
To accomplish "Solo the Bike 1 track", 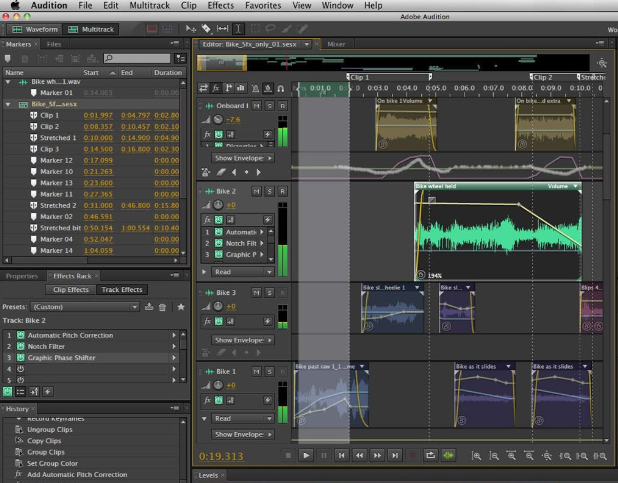I will tap(270, 371).
